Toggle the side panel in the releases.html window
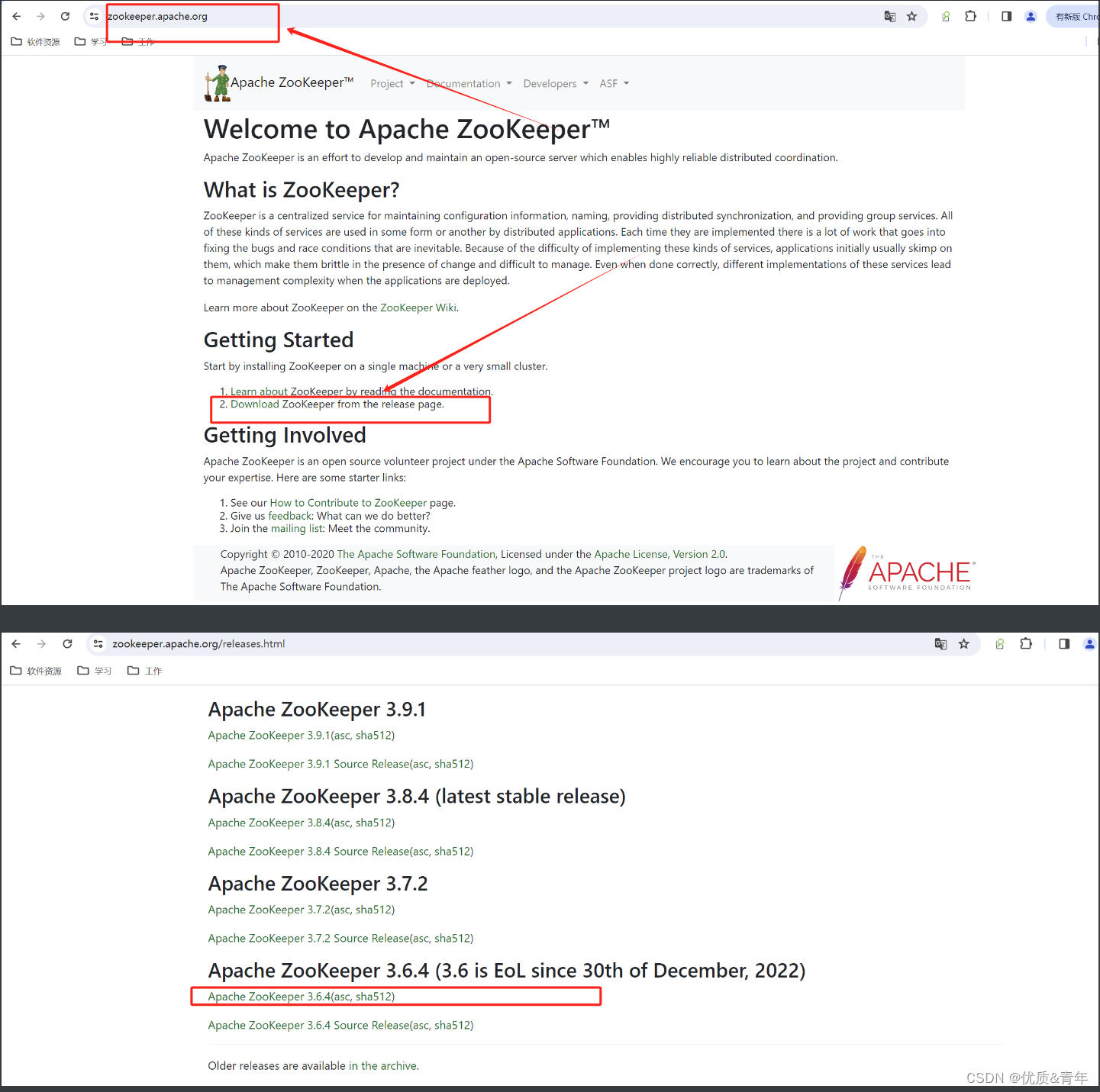Viewport: 1100px width, 1092px height. pyautogui.click(x=1064, y=644)
